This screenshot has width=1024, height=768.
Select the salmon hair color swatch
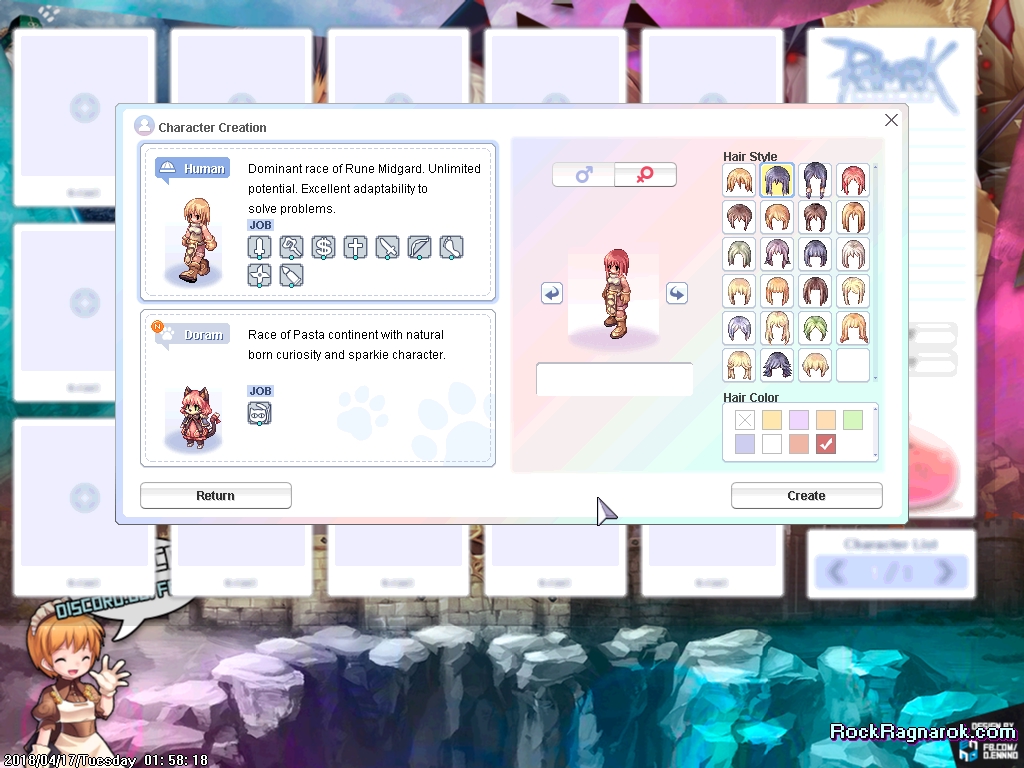click(x=799, y=444)
